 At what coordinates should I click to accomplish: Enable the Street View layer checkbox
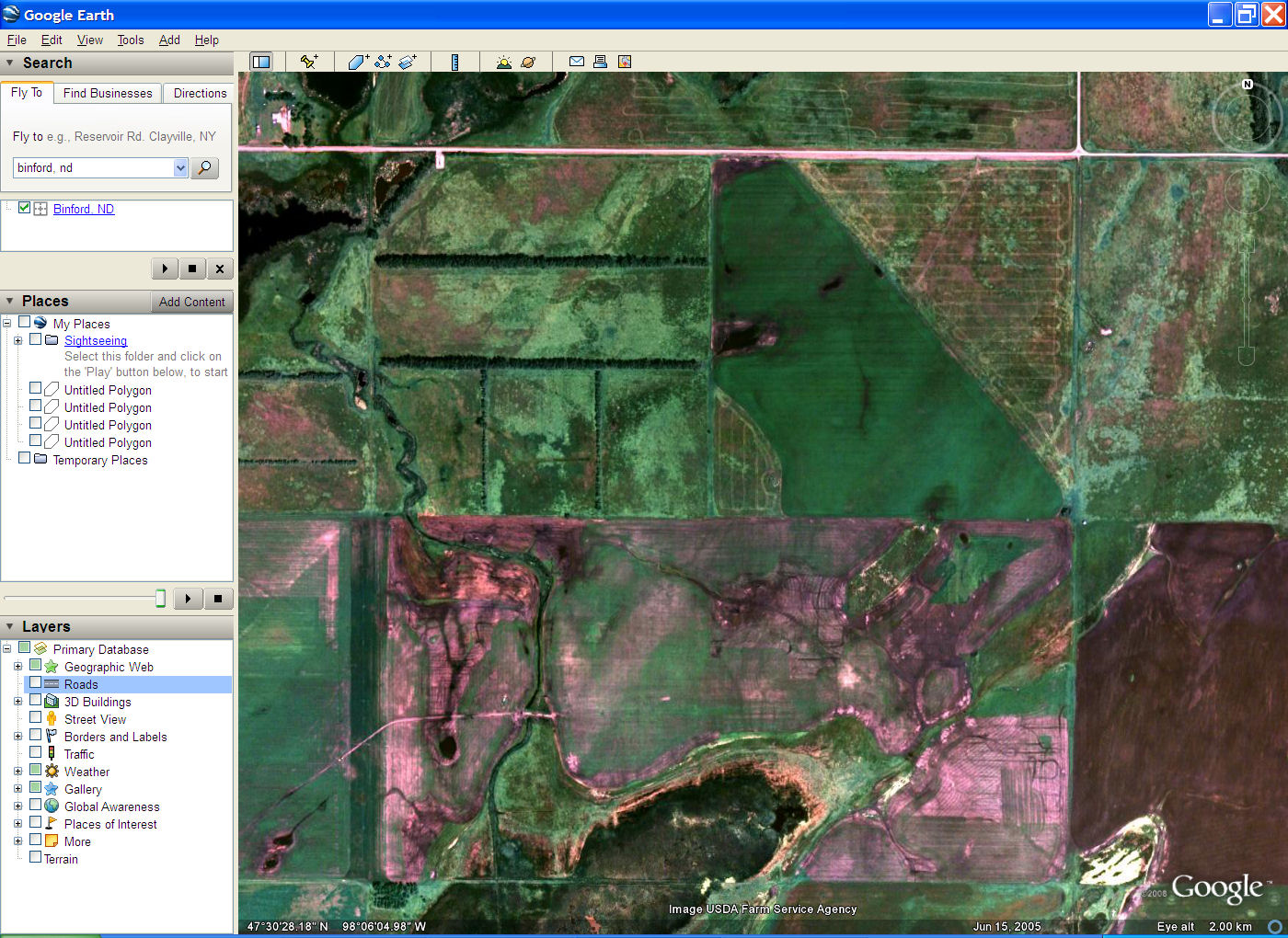[x=36, y=717]
